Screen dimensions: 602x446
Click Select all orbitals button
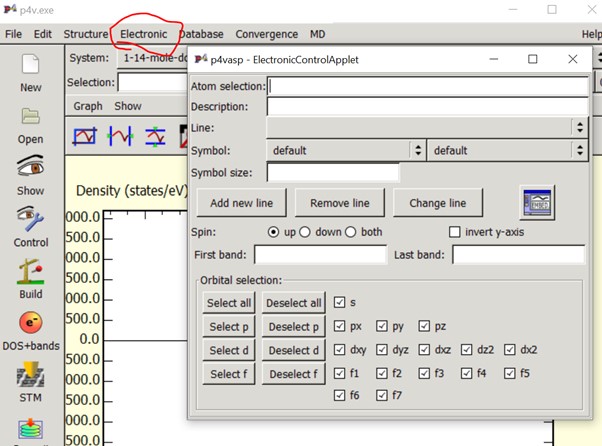(229, 303)
